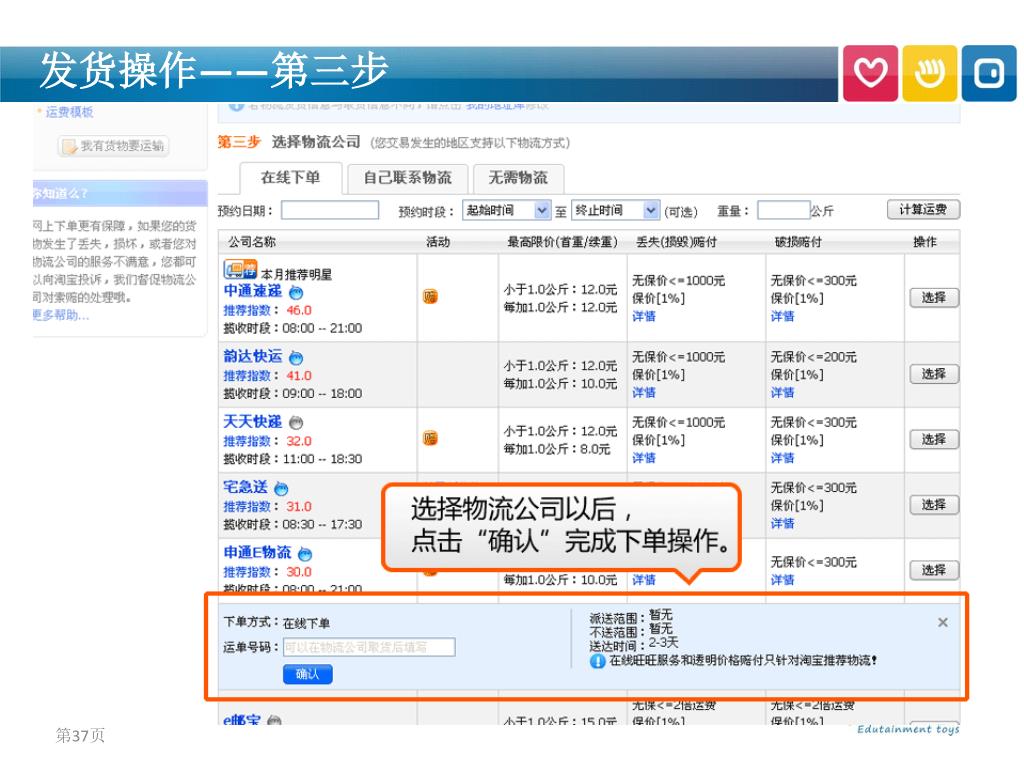Click the 公司名称 column header
The height and width of the screenshot is (768, 1024).
252,242
